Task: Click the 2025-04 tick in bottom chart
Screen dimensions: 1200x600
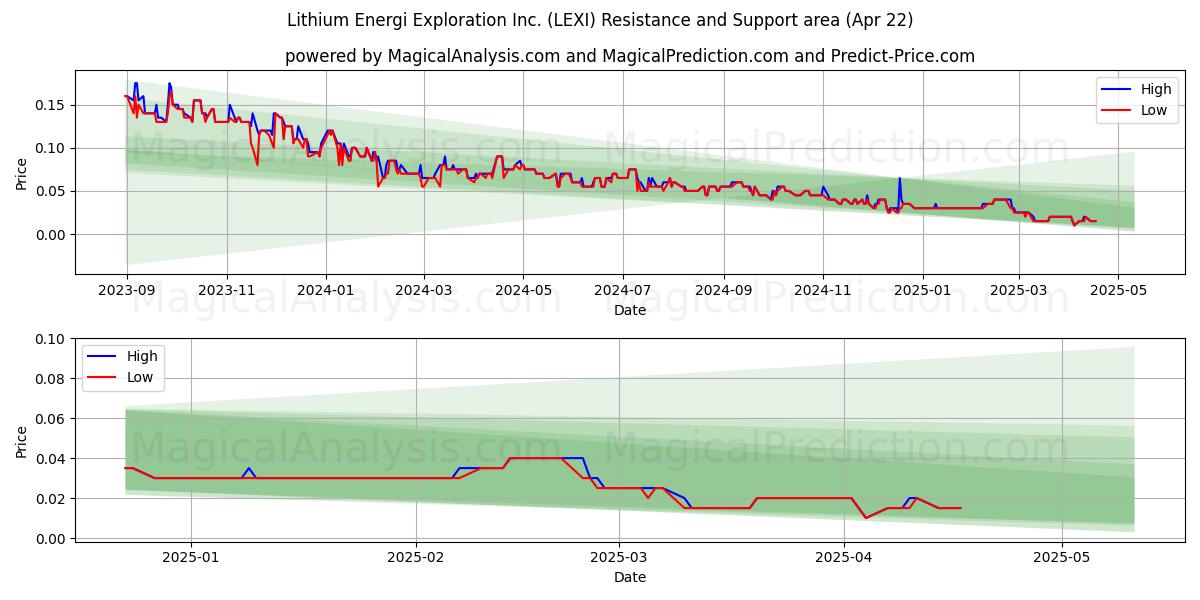Action: pos(845,559)
